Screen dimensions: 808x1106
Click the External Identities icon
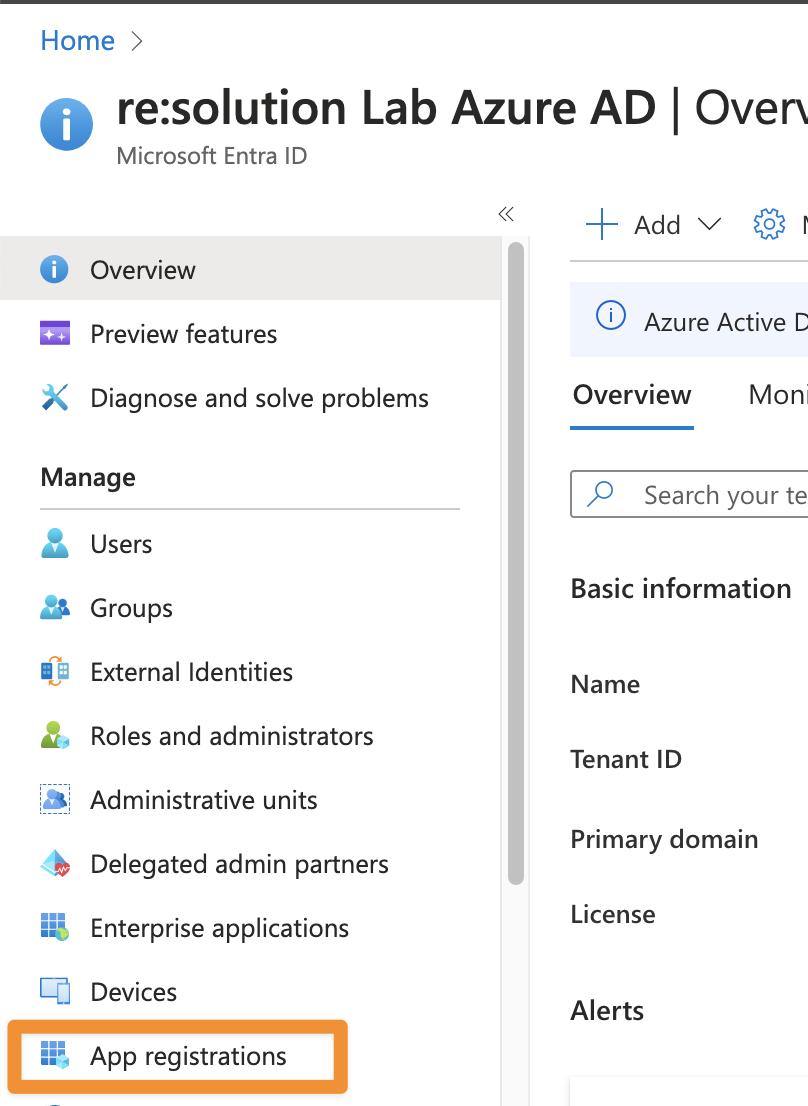coord(54,672)
